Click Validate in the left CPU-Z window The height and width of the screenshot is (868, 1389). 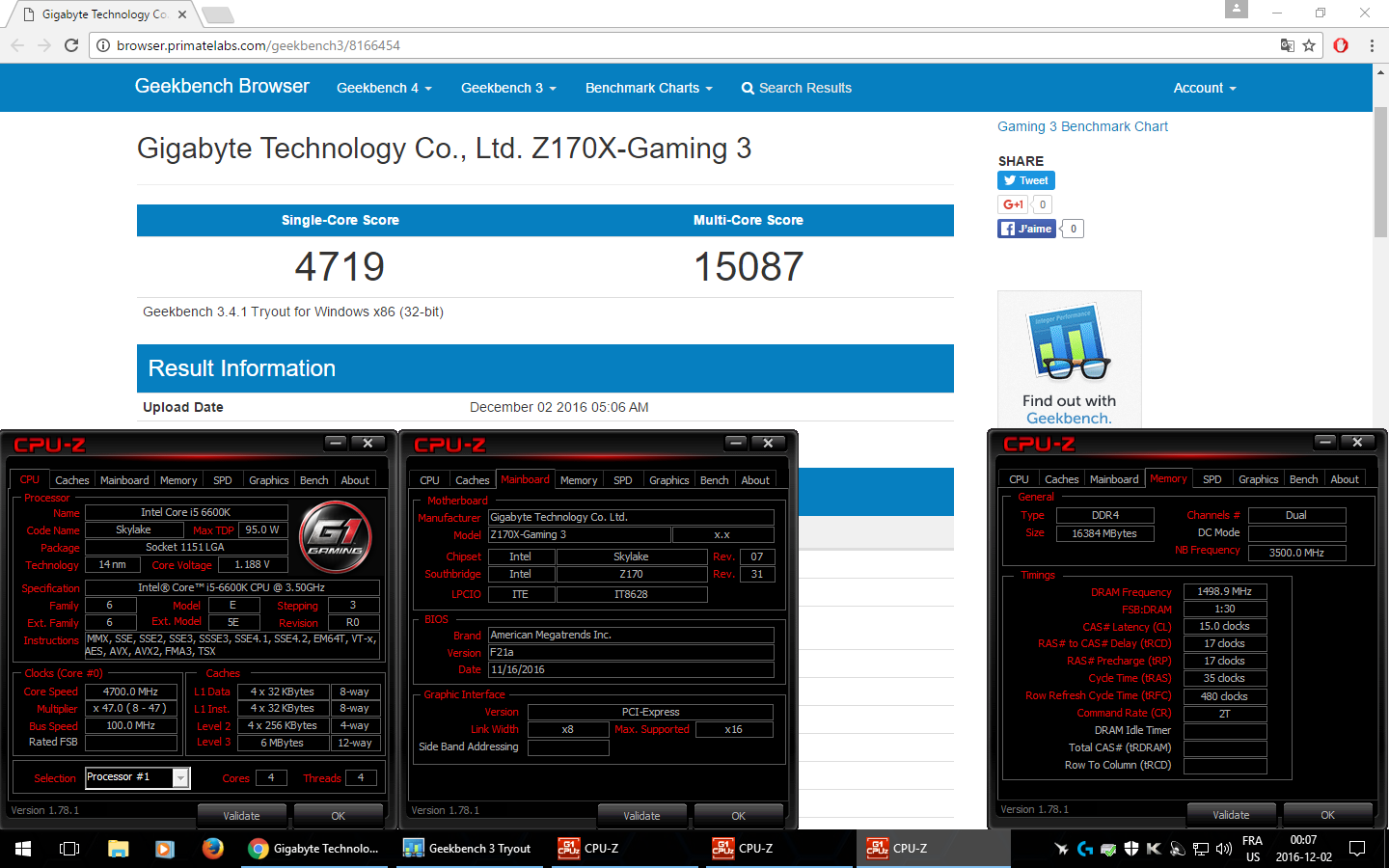242,816
